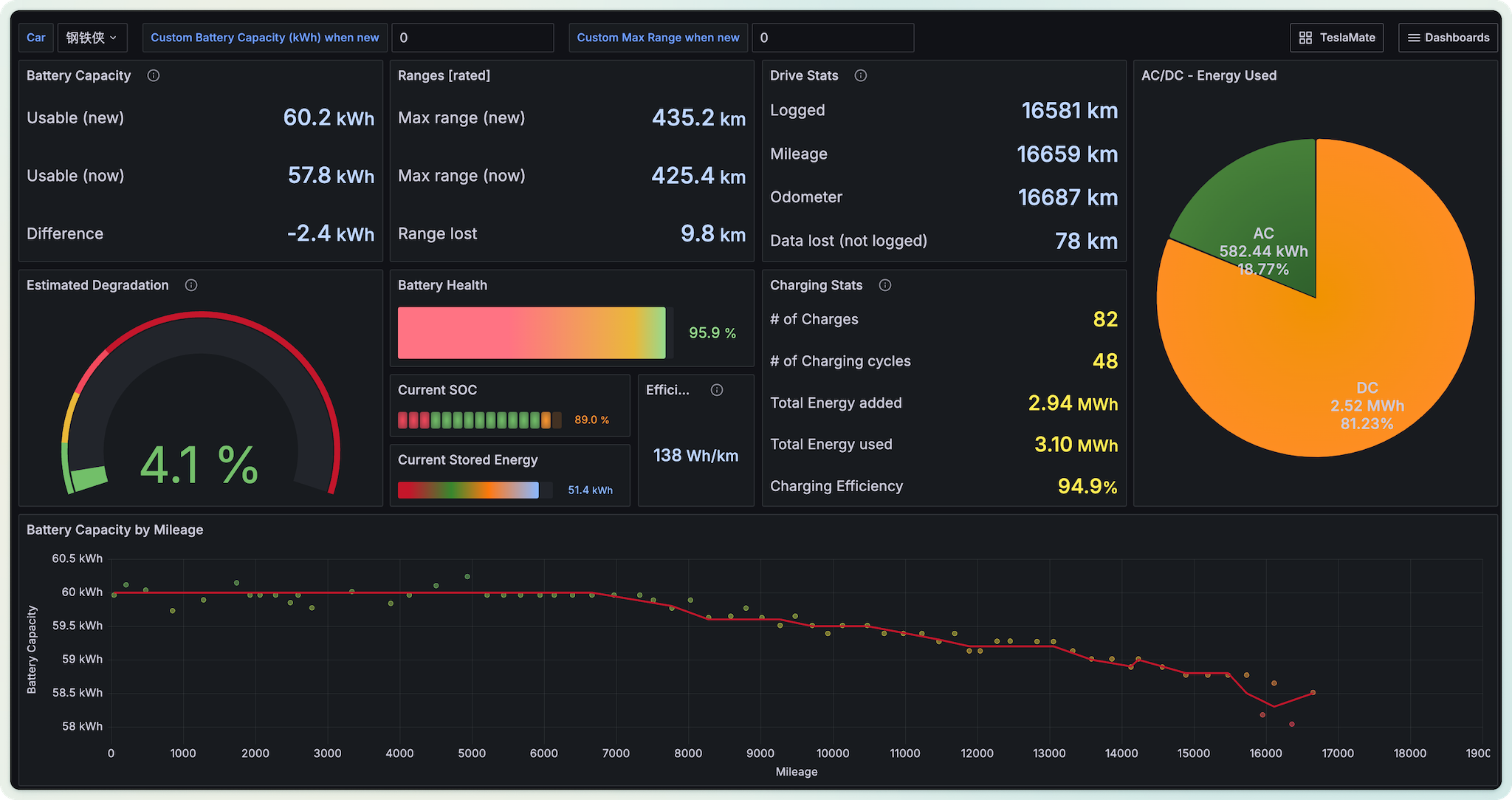
Task: Click the Current Stored Energy panel title
Action: [467, 459]
